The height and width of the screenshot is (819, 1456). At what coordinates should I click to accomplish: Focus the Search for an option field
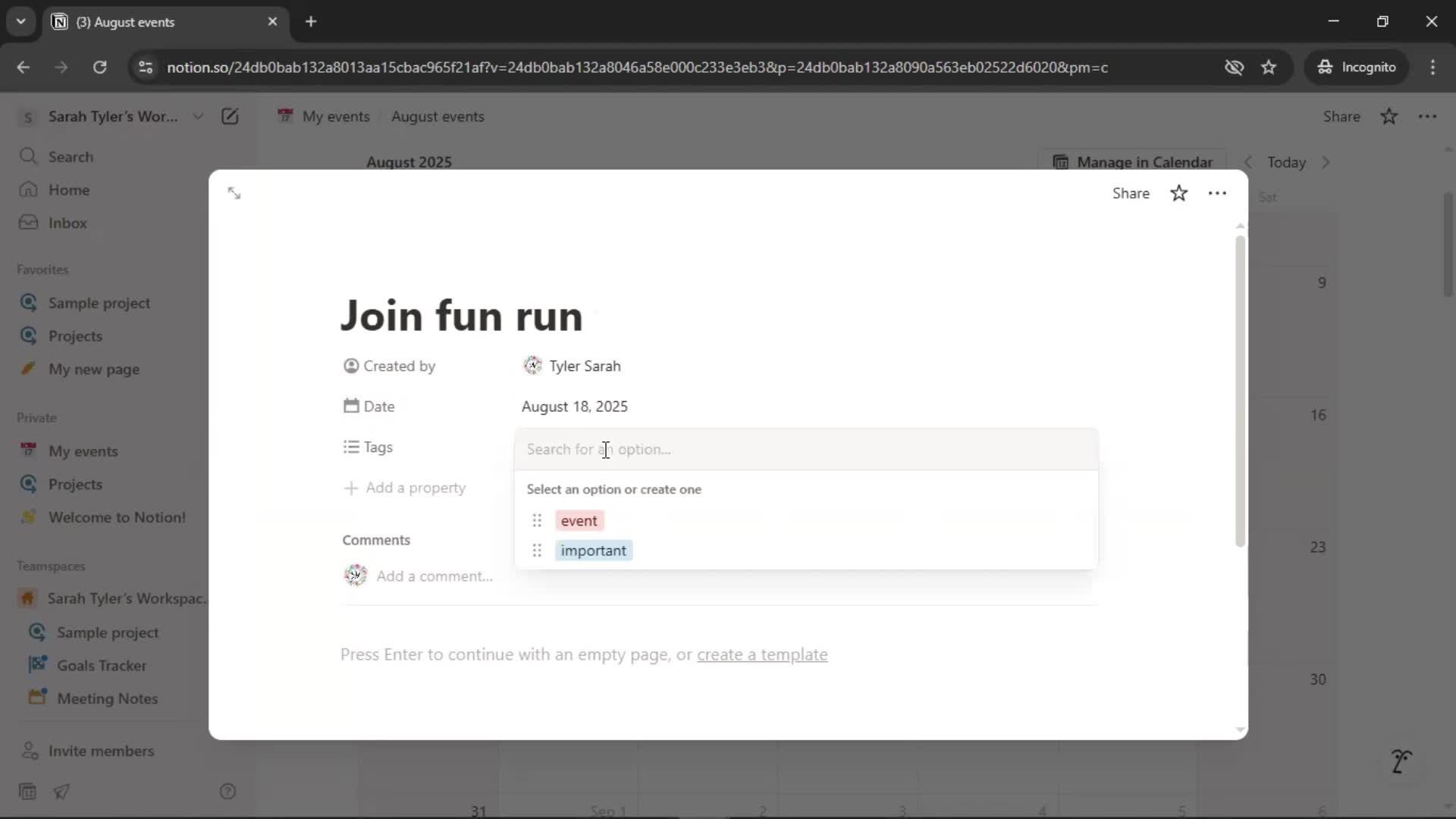point(805,450)
